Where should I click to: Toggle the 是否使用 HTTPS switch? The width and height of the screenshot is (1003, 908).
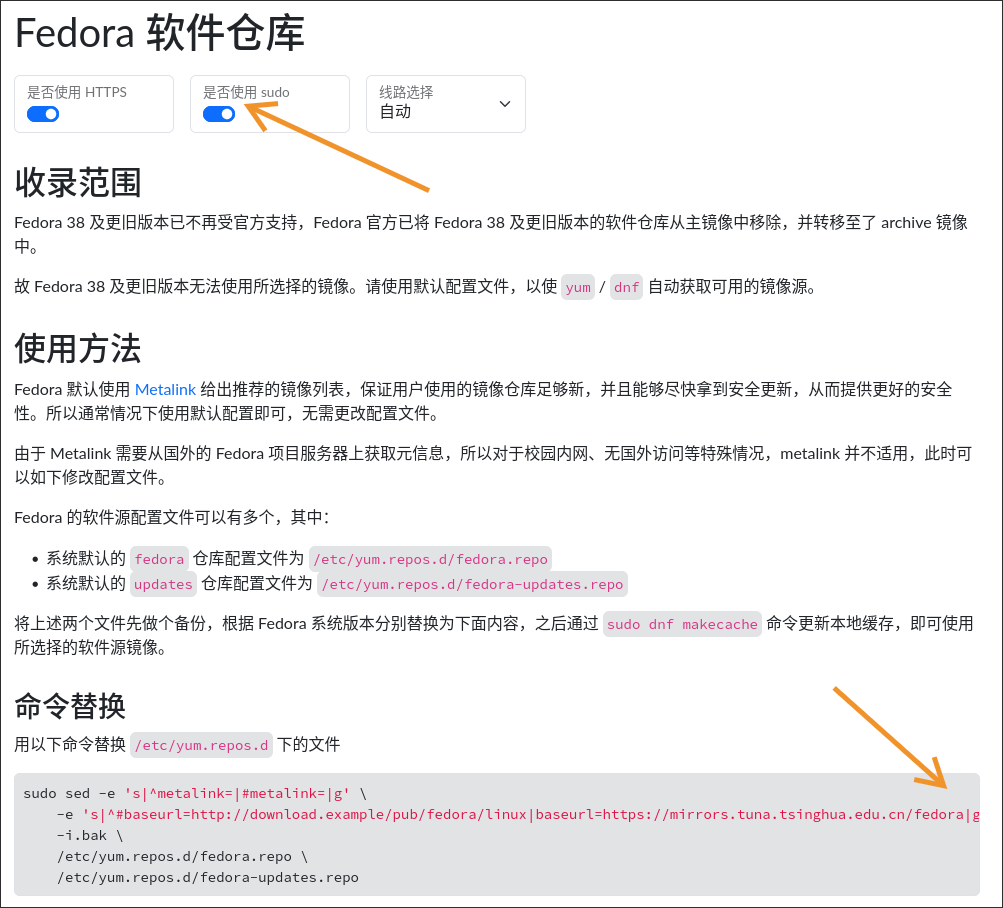tap(43, 114)
